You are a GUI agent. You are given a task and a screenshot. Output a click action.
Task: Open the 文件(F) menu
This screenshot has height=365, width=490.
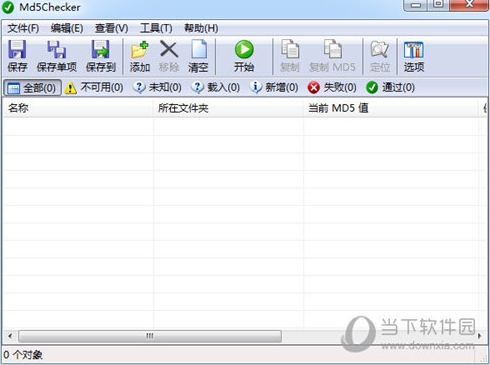pyautogui.click(x=23, y=28)
